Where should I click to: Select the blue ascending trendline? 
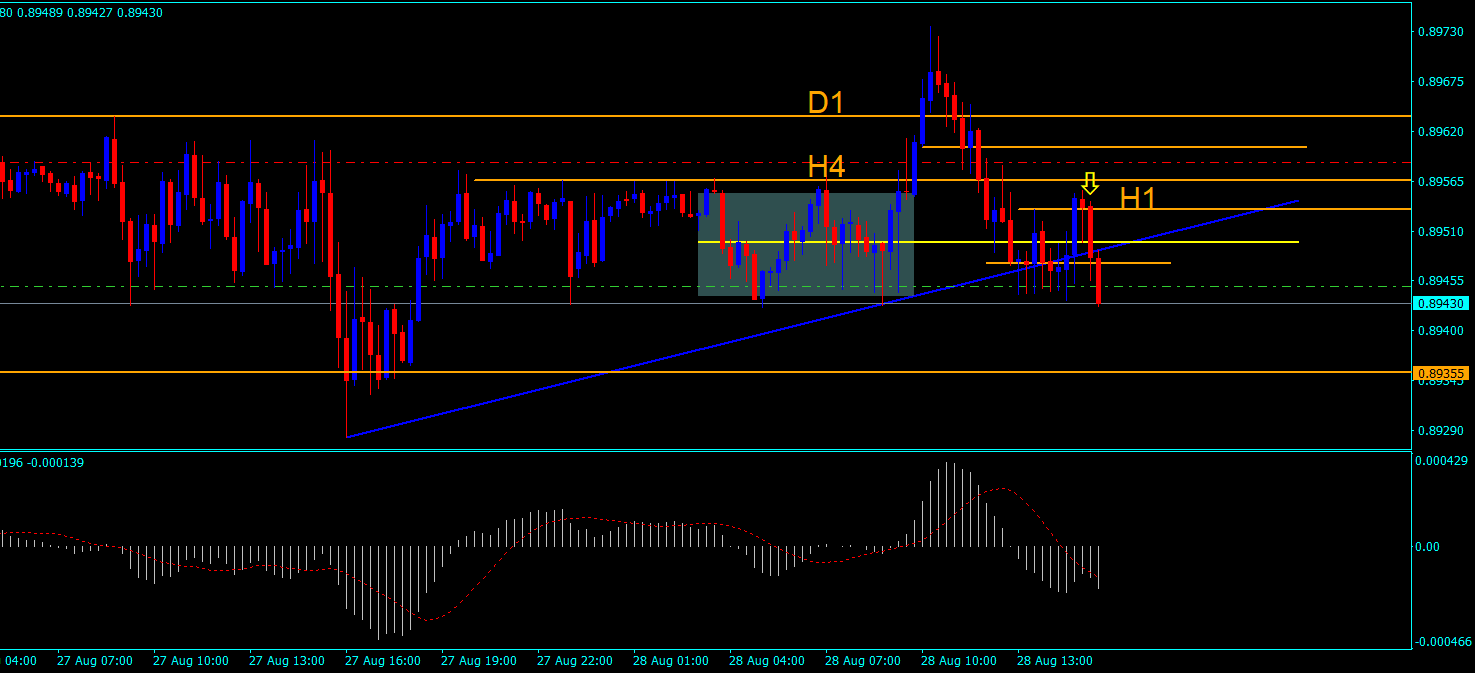click(822, 318)
